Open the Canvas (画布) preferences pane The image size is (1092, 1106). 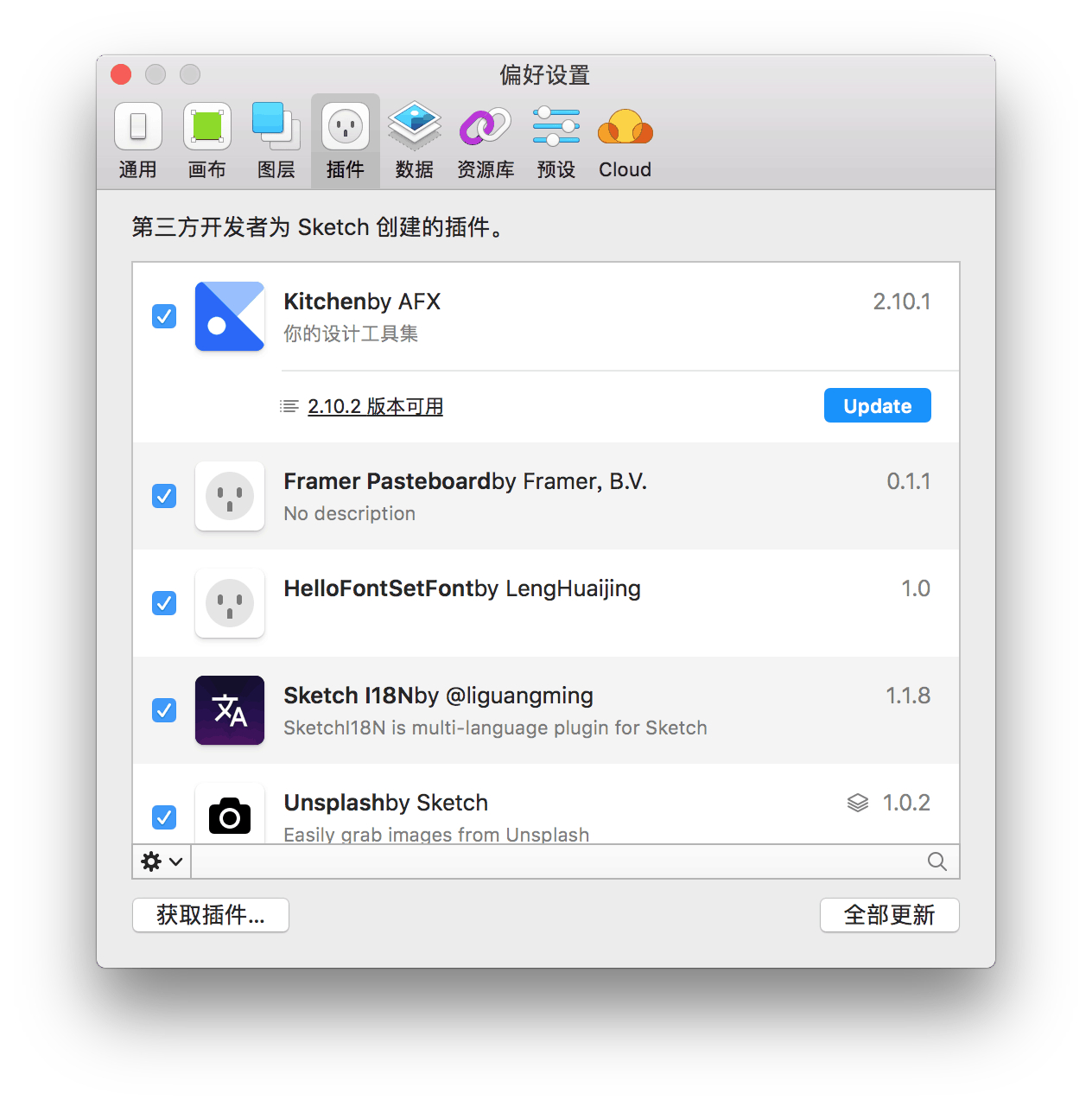click(207, 140)
